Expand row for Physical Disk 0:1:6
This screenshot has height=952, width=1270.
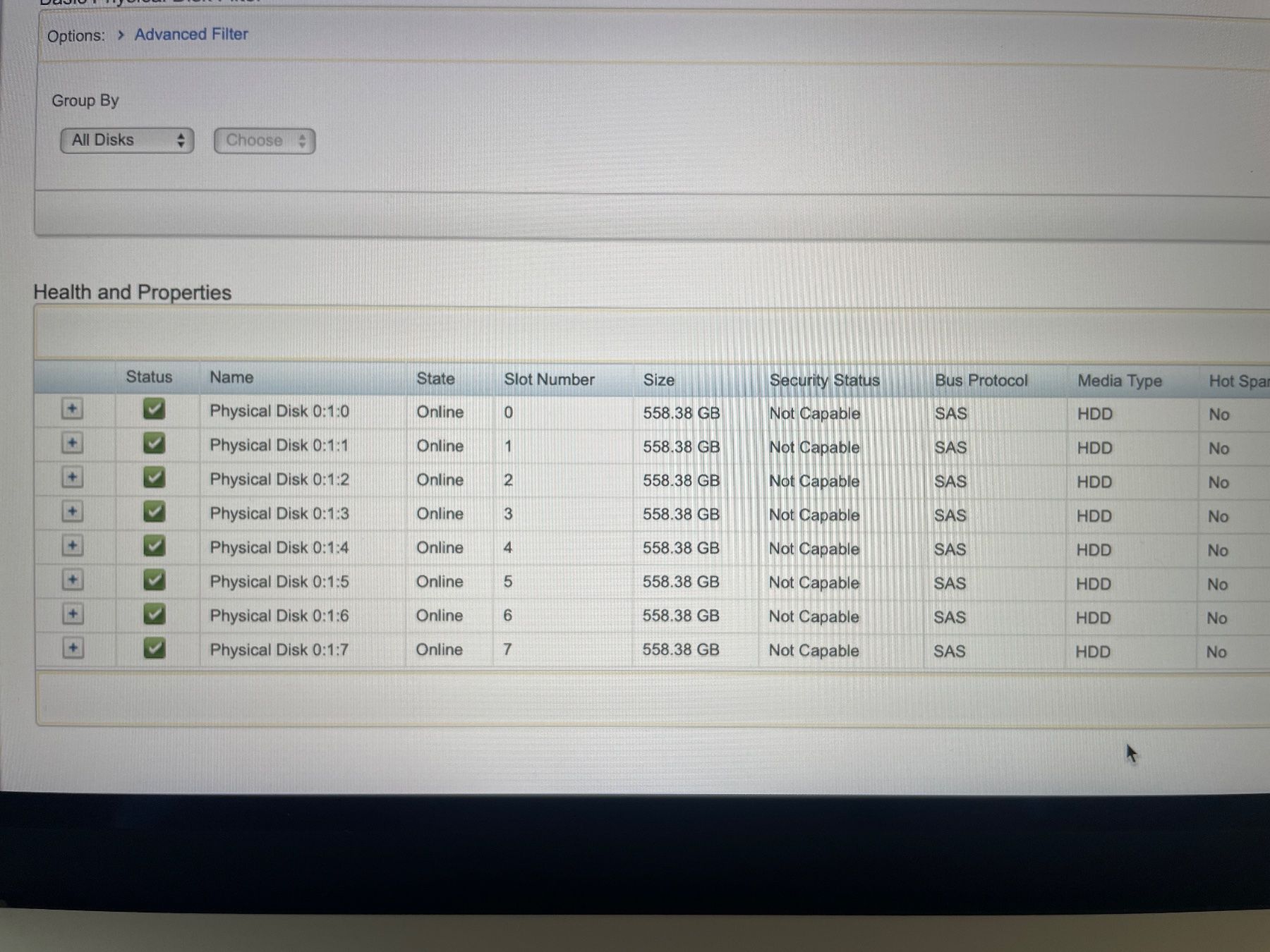click(x=72, y=614)
